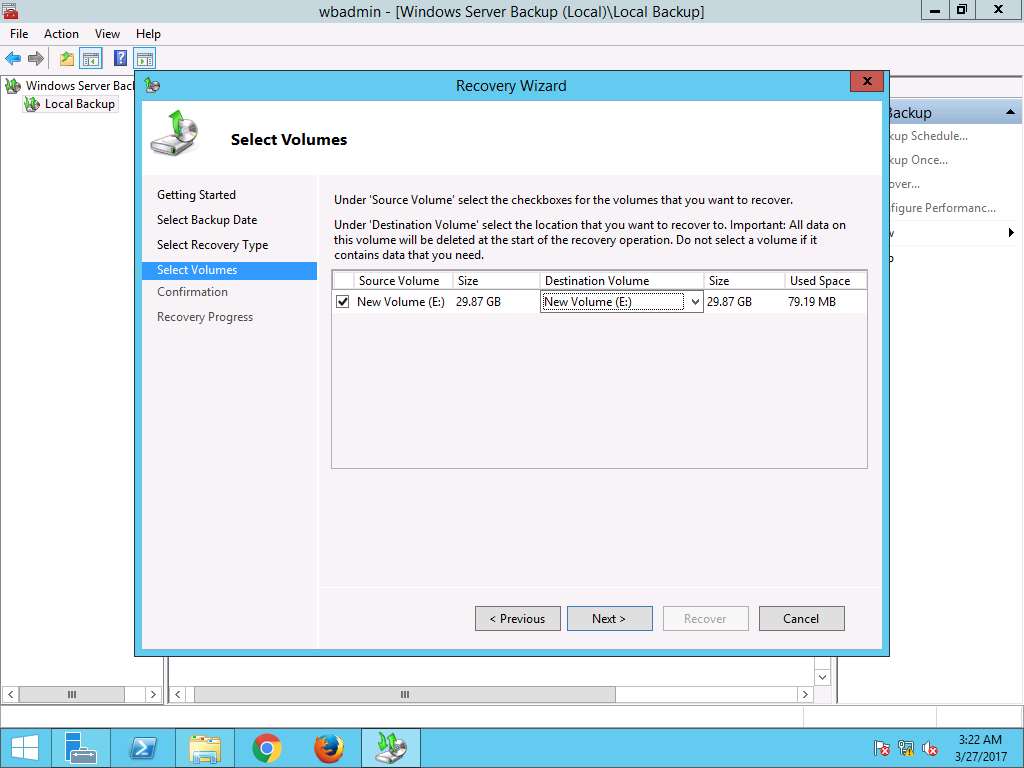Open Firefox from the taskbar
1024x768 pixels.
[x=328, y=748]
